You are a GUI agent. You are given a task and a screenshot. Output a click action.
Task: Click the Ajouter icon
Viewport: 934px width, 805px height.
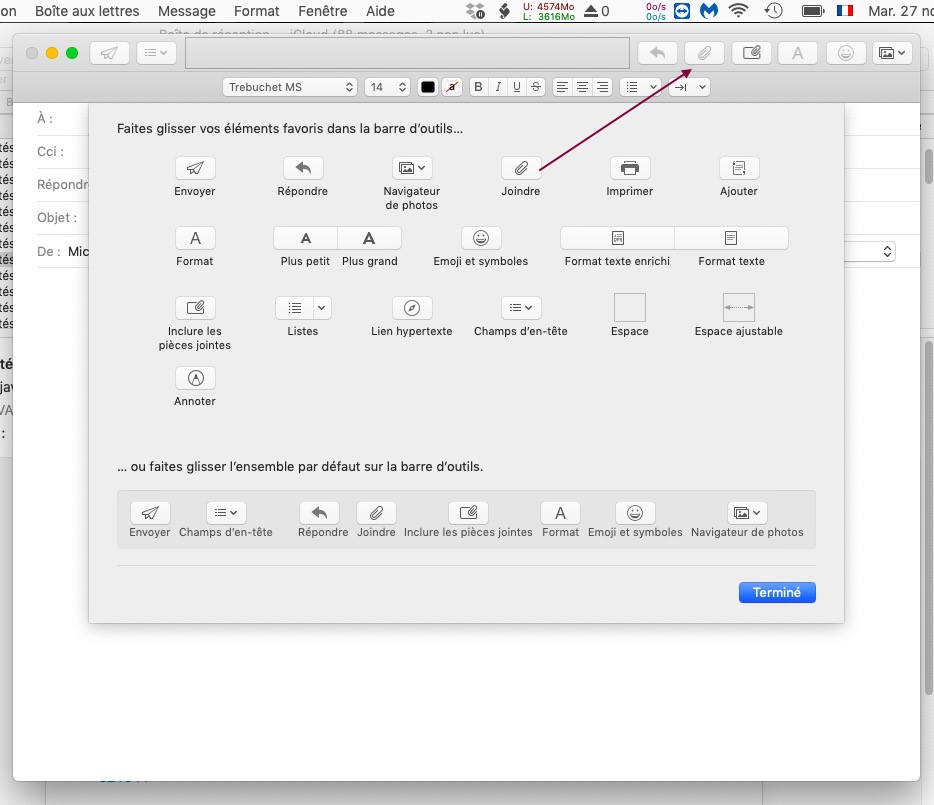pos(739,168)
